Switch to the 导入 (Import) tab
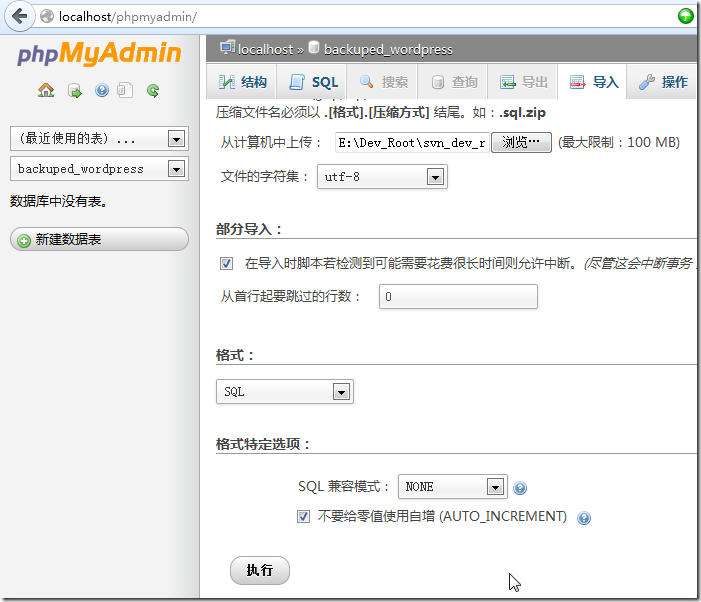 [x=592, y=82]
